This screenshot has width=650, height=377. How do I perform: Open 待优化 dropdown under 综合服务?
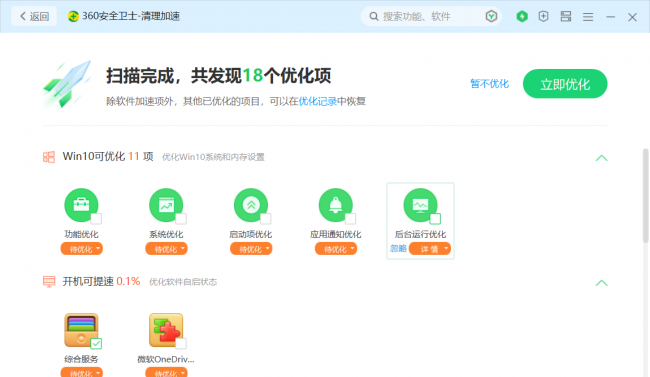coord(82,372)
